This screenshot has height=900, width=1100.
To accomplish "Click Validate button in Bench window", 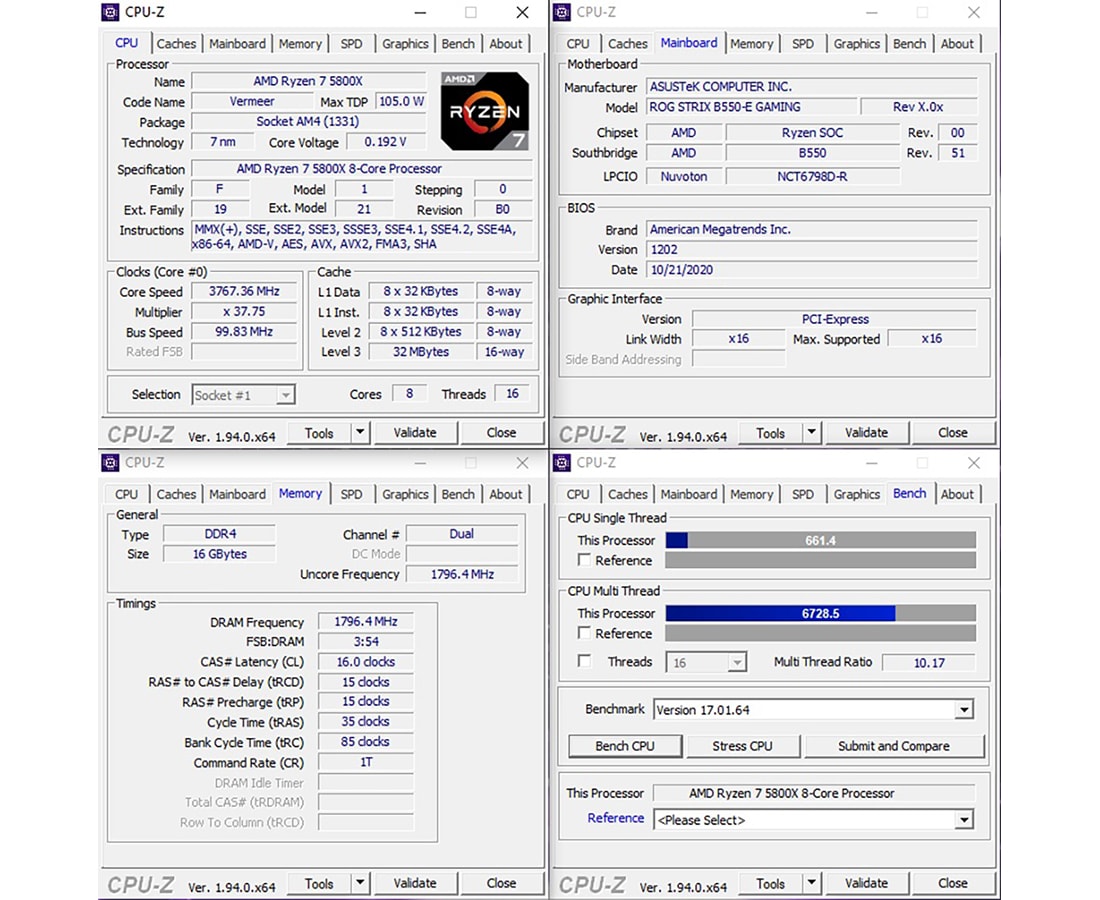I will point(866,882).
